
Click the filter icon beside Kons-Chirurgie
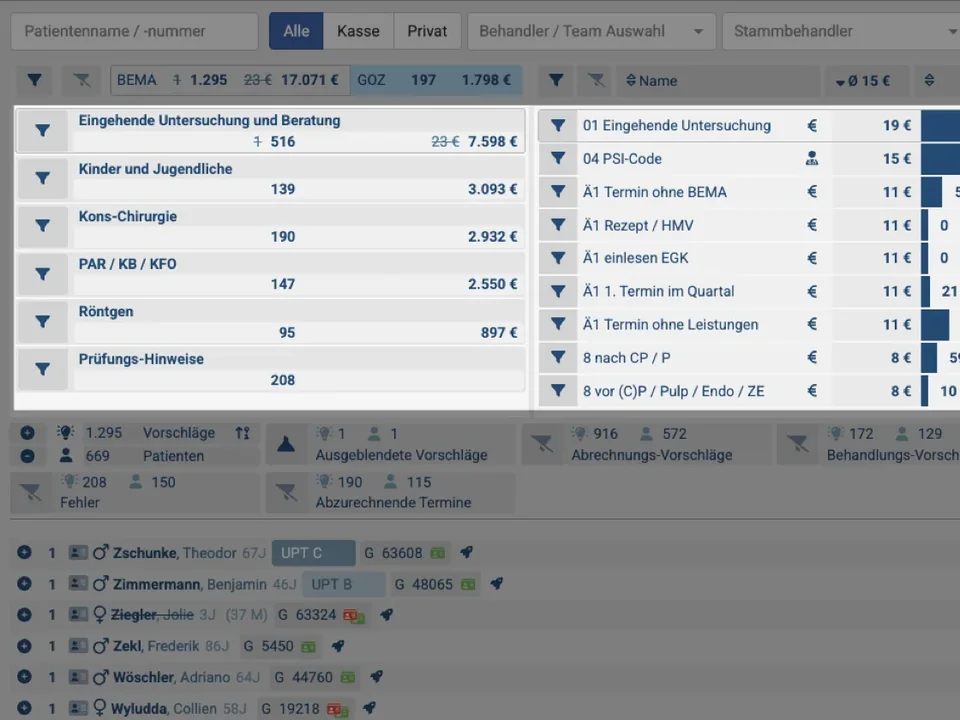coord(42,226)
